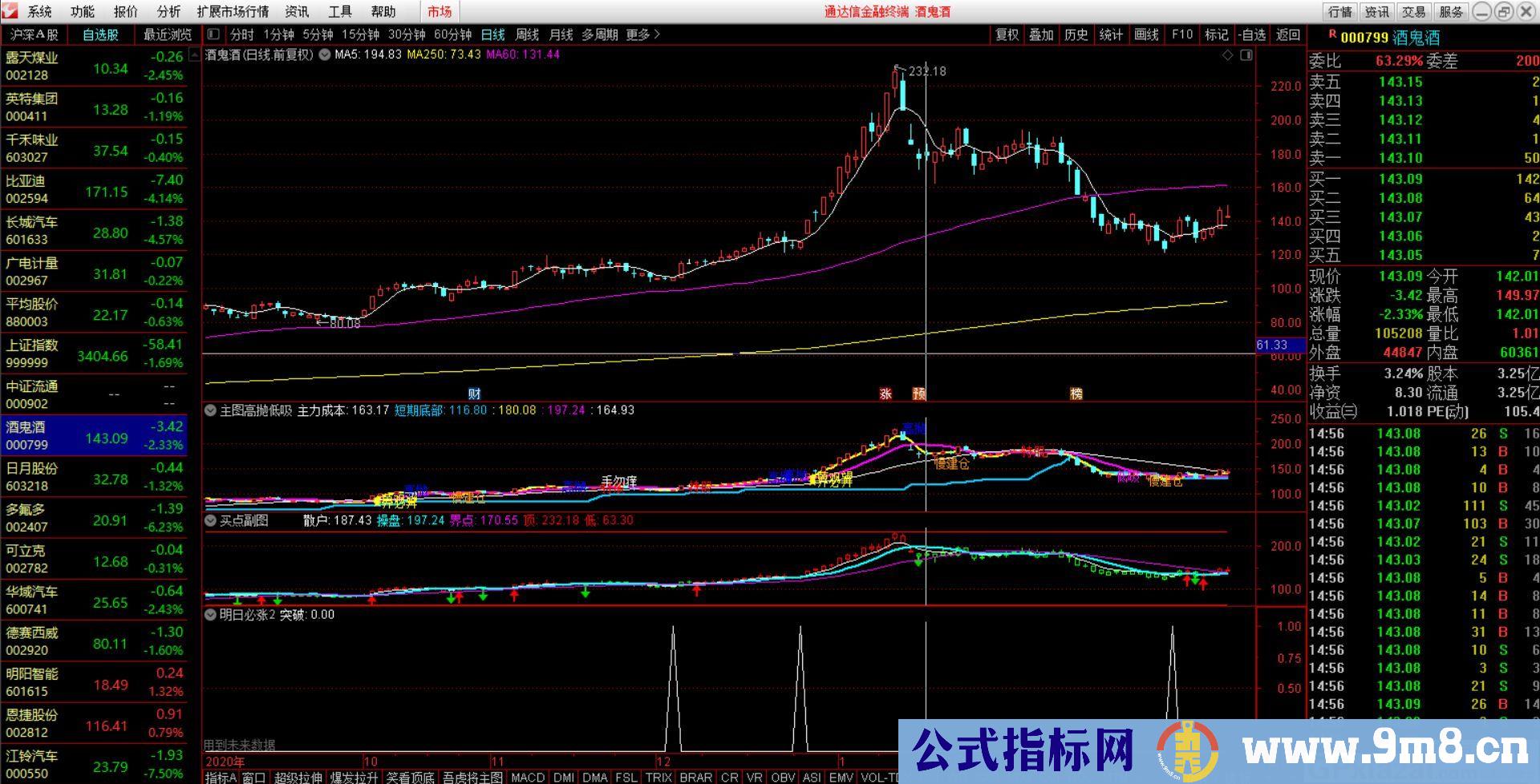The height and width of the screenshot is (784, 1540).
Task: Select 明阳智能 601615 in stock list
Action: 94,682
